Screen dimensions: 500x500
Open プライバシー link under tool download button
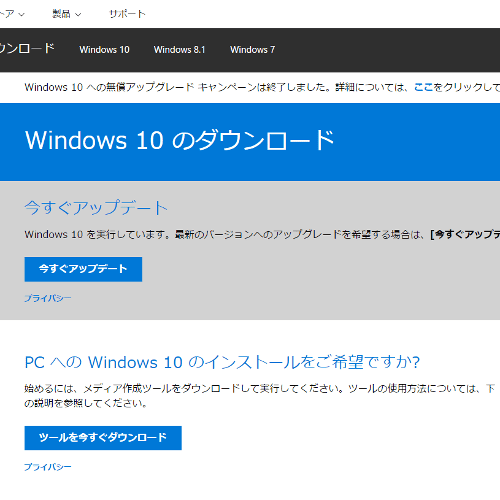point(48,467)
